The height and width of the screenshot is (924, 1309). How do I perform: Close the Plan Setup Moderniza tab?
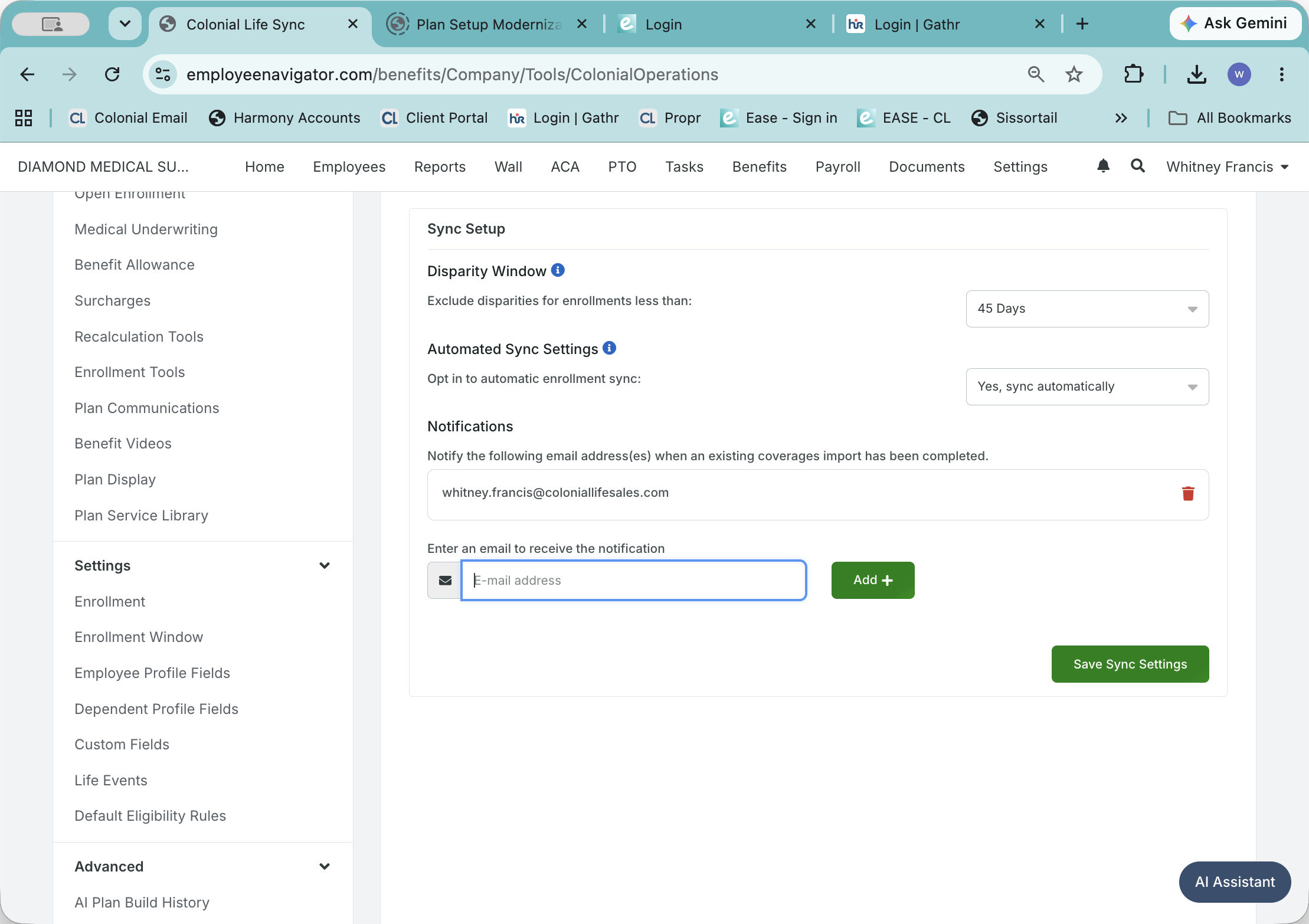[x=582, y=24]
